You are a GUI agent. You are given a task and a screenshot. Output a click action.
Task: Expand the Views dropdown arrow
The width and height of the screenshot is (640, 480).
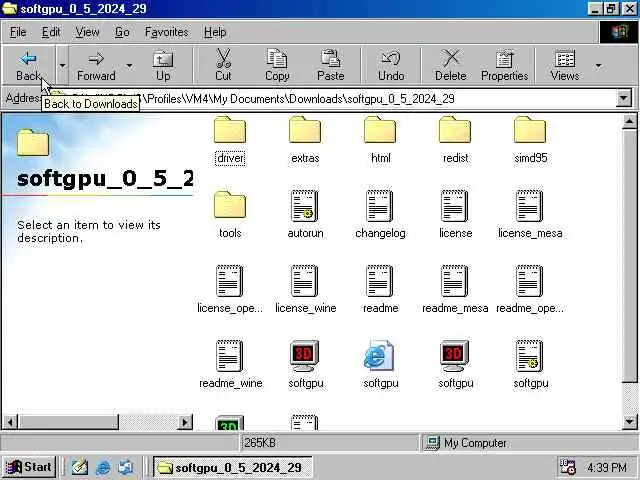pos(598,65)
